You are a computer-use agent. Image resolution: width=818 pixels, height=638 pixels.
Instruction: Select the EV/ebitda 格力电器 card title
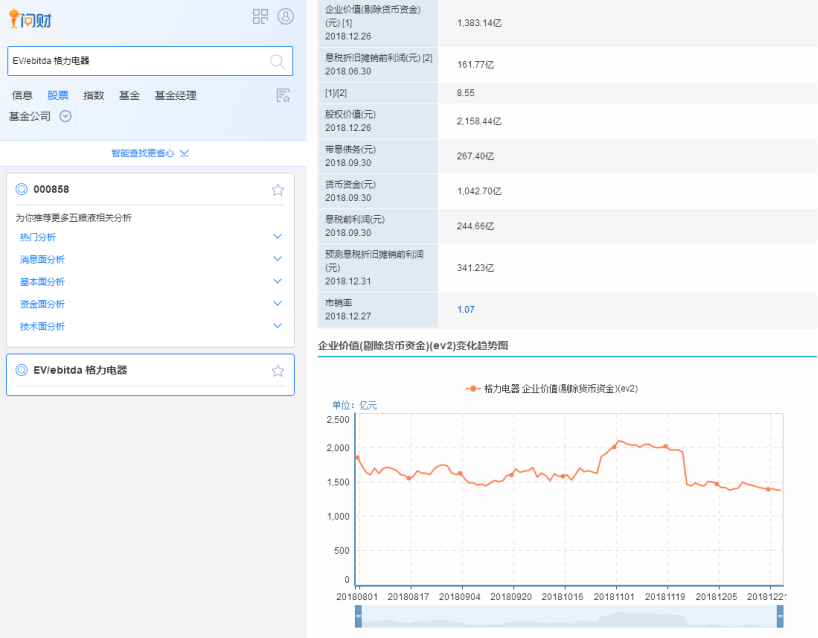click(80, 370)
